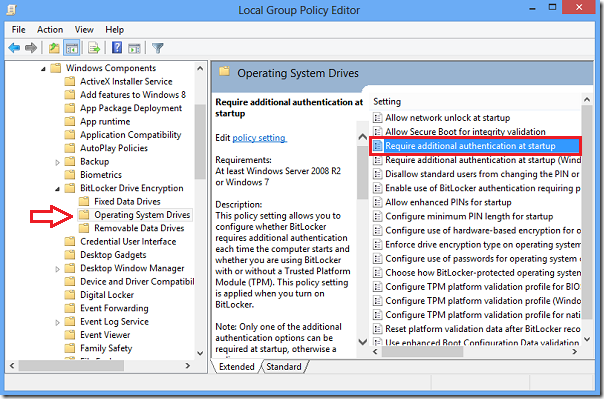Viewport: 604px width, 399px height.
Task: Select App Package Deployment folder
Action: pyautogui.click(x=131, y=108)
